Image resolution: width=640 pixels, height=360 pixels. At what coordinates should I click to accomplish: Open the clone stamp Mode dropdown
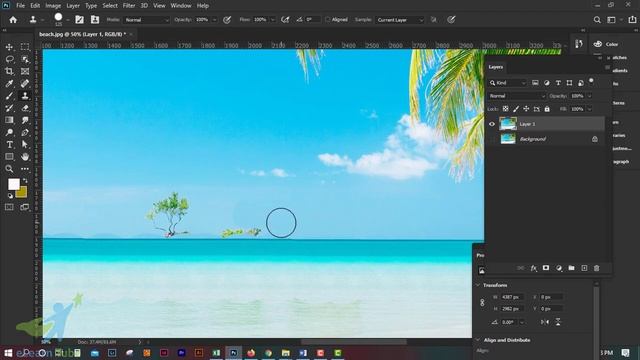tap(146, 20)
